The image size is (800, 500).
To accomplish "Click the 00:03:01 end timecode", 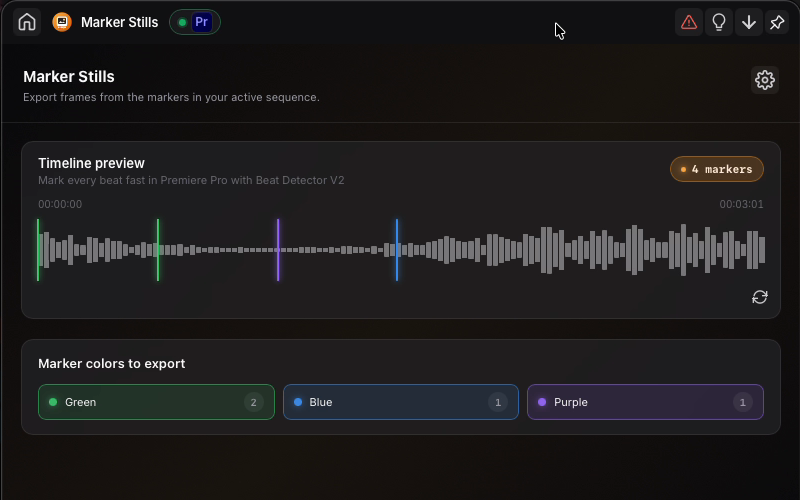I will (x=741, y=204).
